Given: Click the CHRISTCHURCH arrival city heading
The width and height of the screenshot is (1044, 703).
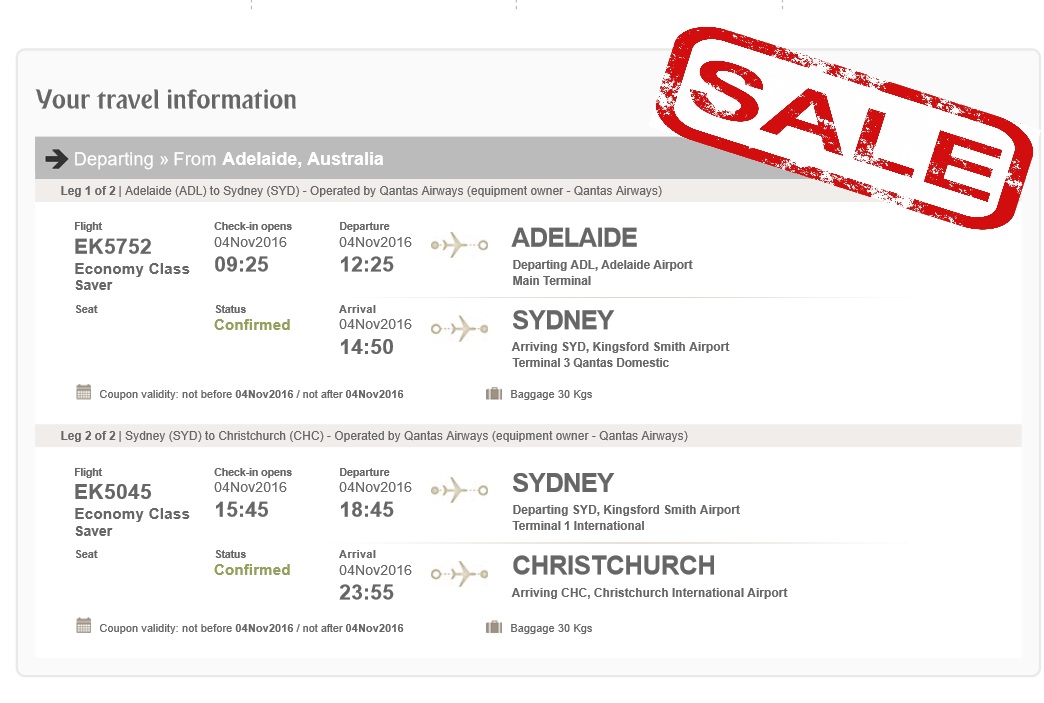Looking at the screenshot, I should (613, 566).
